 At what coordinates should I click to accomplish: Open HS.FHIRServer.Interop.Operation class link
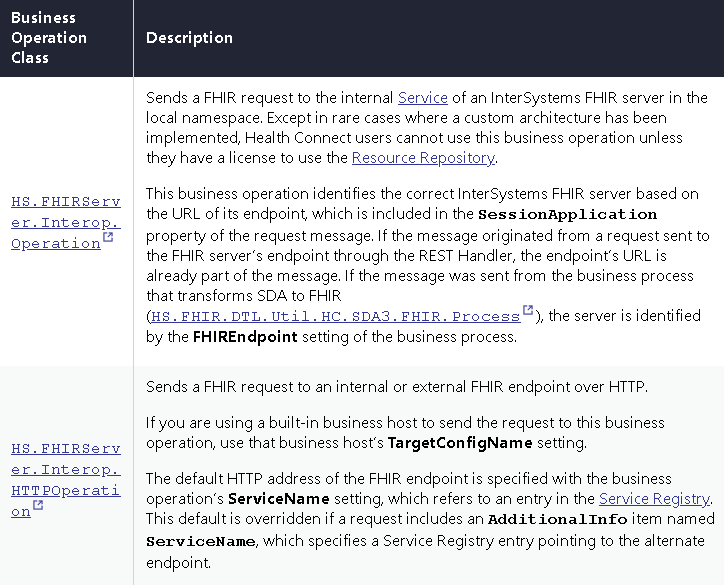pyautogui.click(x=65, y=222)
